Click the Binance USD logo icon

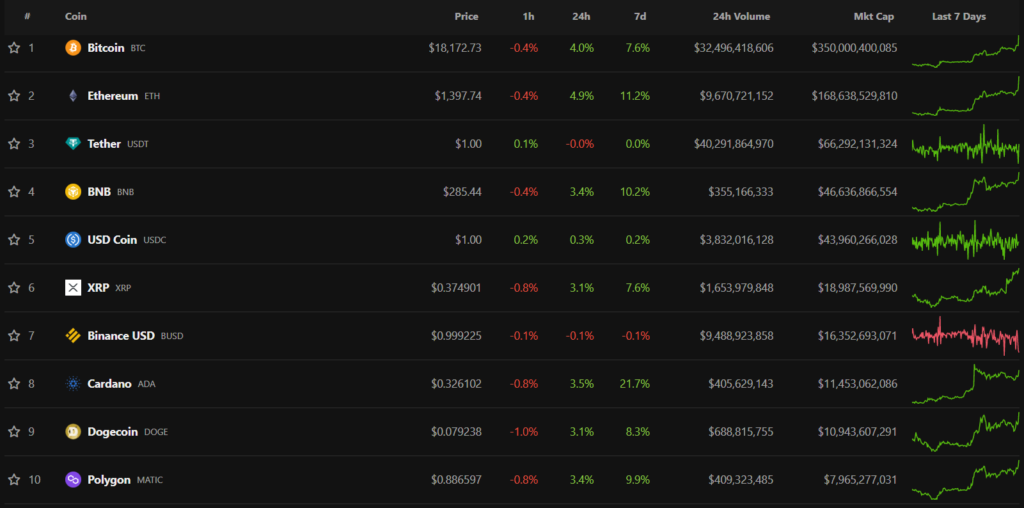[73, 336]
